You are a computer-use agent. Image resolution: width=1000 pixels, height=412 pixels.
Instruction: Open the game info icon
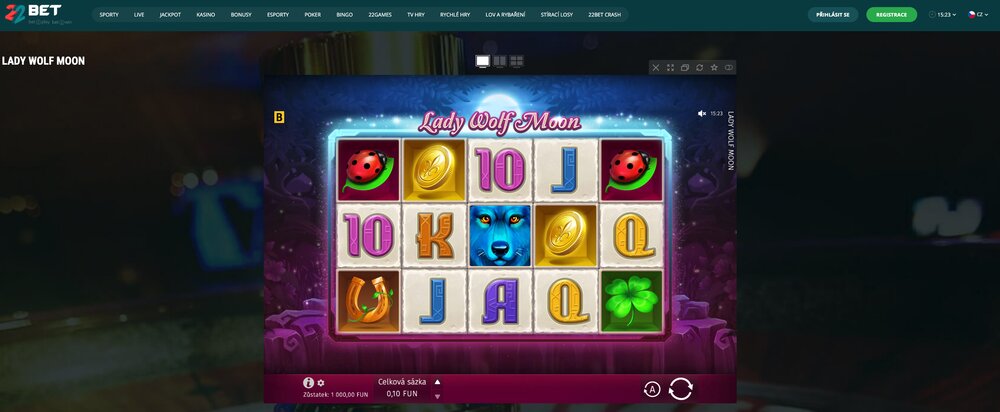(309, 383)
